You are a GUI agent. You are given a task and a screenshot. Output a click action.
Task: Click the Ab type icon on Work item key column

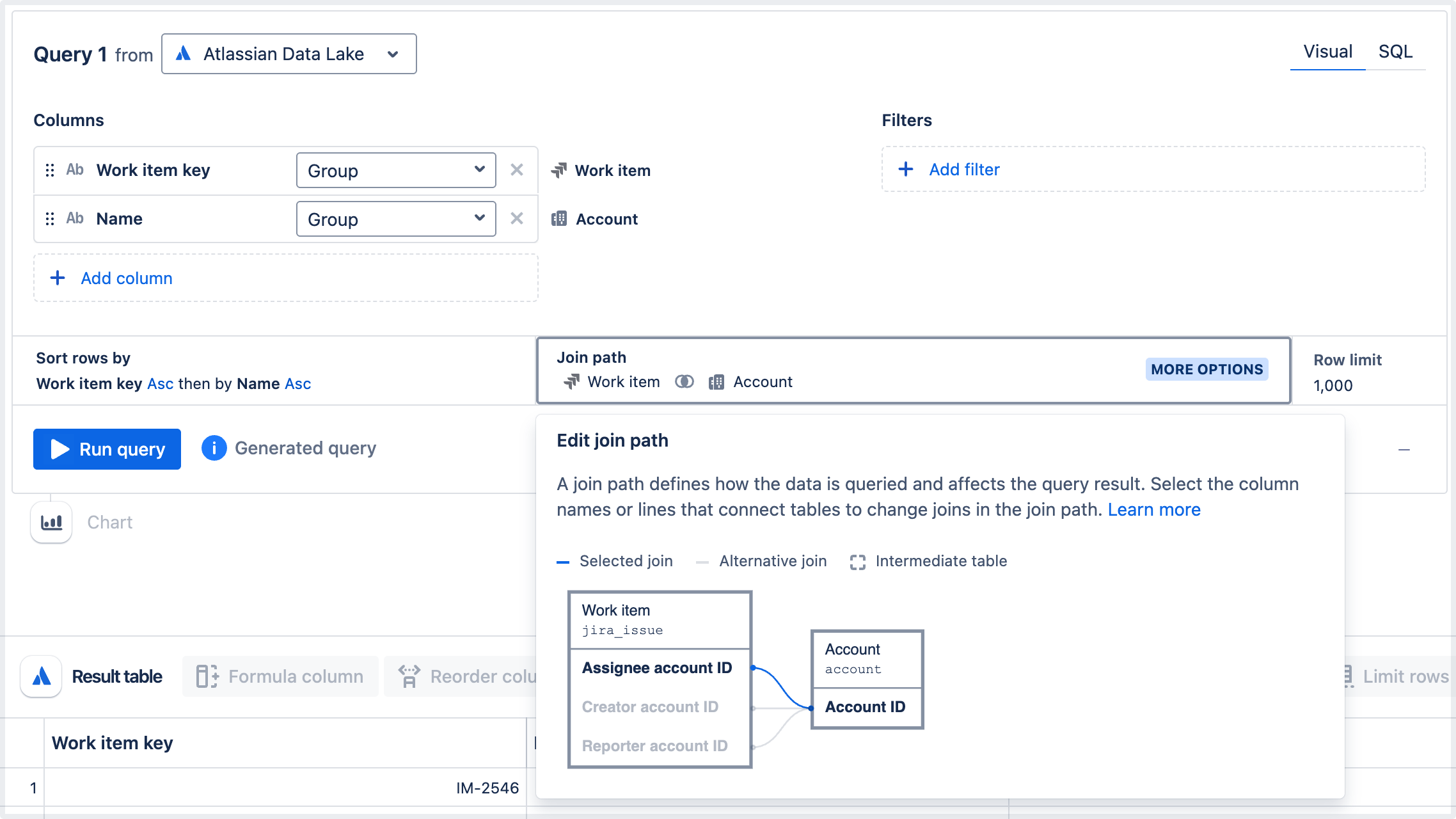pos(75,170)
